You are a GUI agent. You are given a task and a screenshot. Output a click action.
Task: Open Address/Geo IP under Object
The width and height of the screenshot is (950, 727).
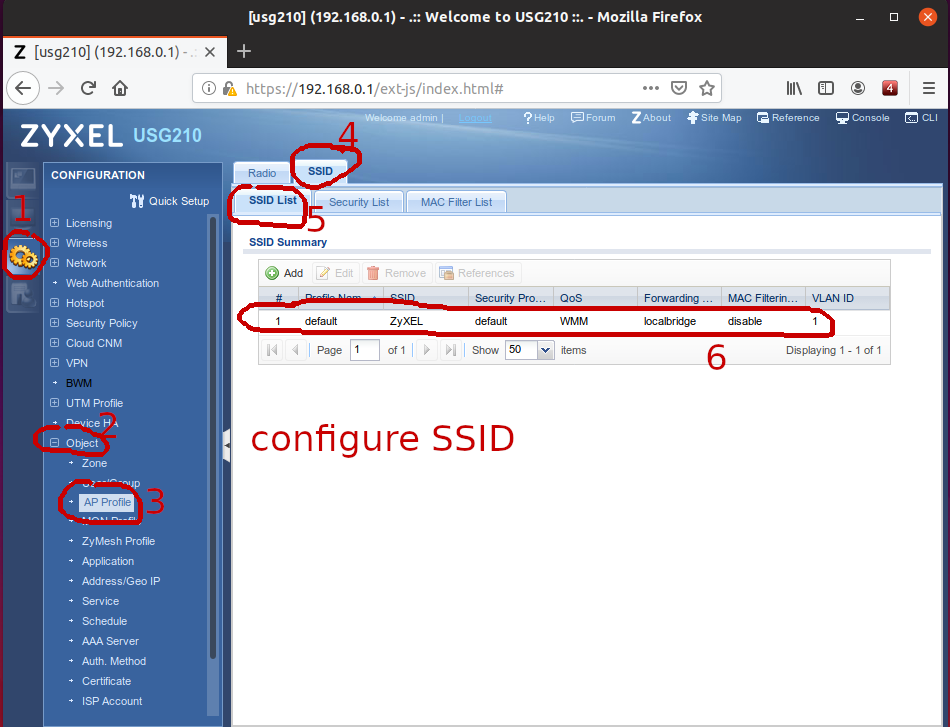121,581
